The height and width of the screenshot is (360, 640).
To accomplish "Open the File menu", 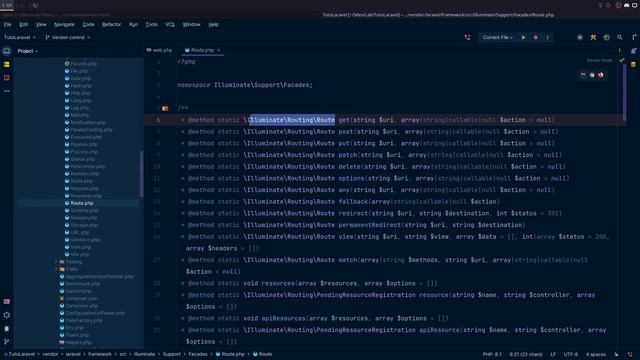I will [8, 25].
